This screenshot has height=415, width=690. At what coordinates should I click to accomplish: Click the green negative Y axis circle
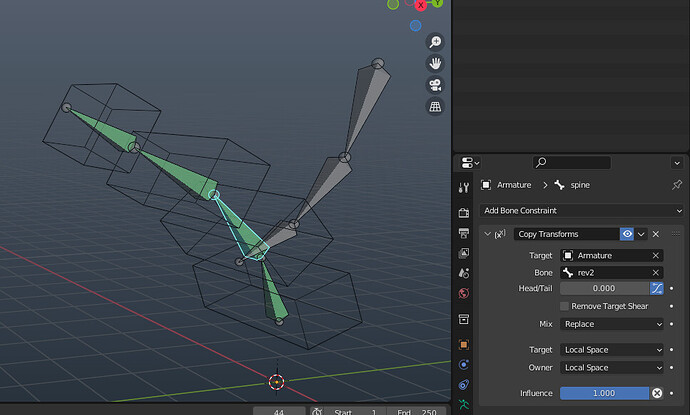(393, 4)
